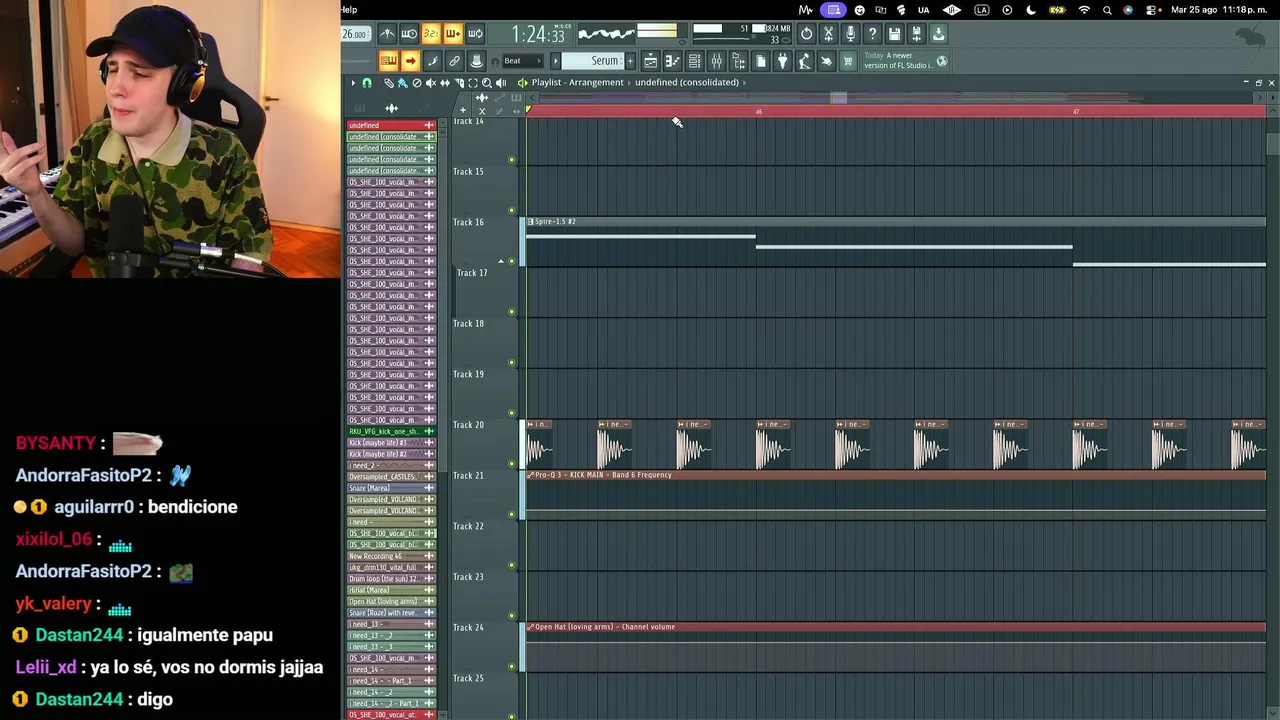Screen dimensions: 1280x720
Task: Toggle the loop recording button
Action: click(475, 34)
